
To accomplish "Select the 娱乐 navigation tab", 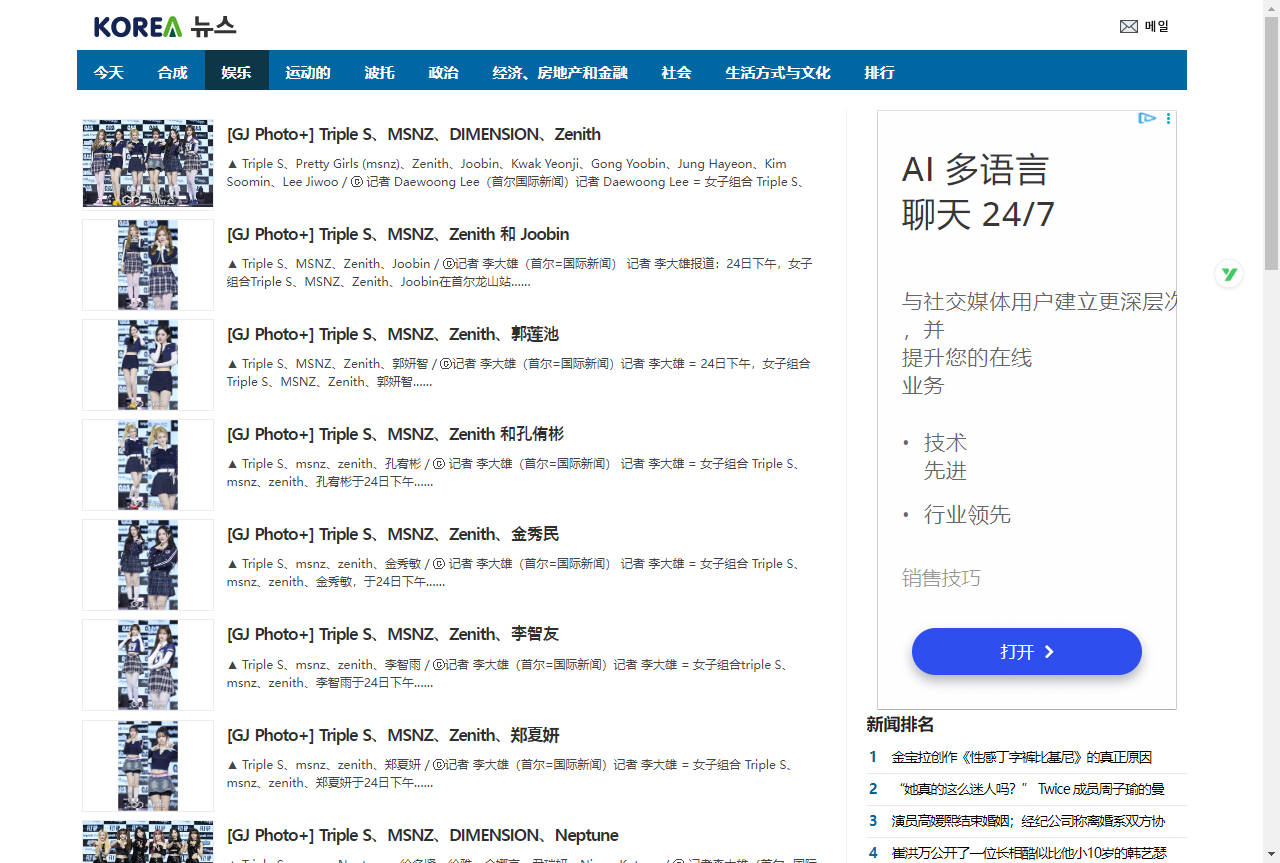I will click(x=237, y=72).
